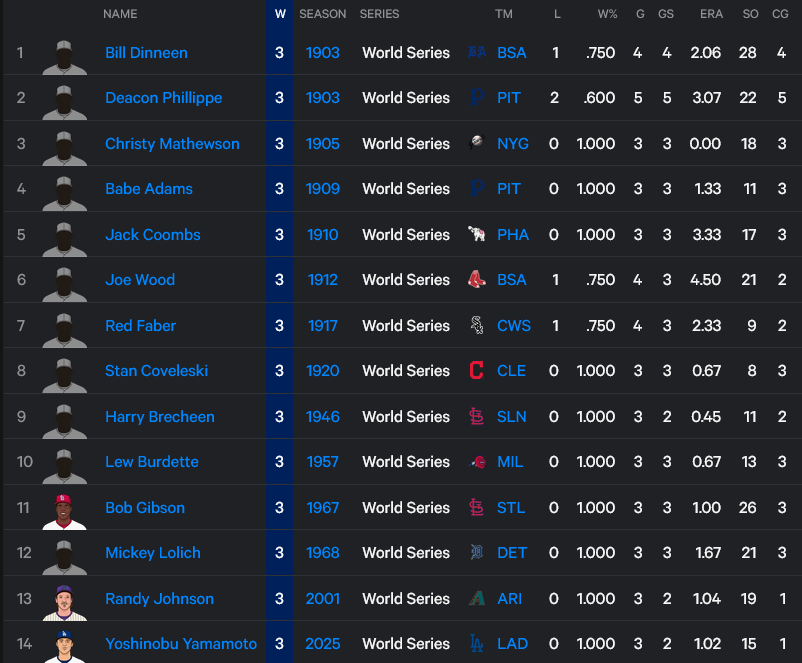
Task: Sort by the CG column header
Action: (x=780, y=14)
